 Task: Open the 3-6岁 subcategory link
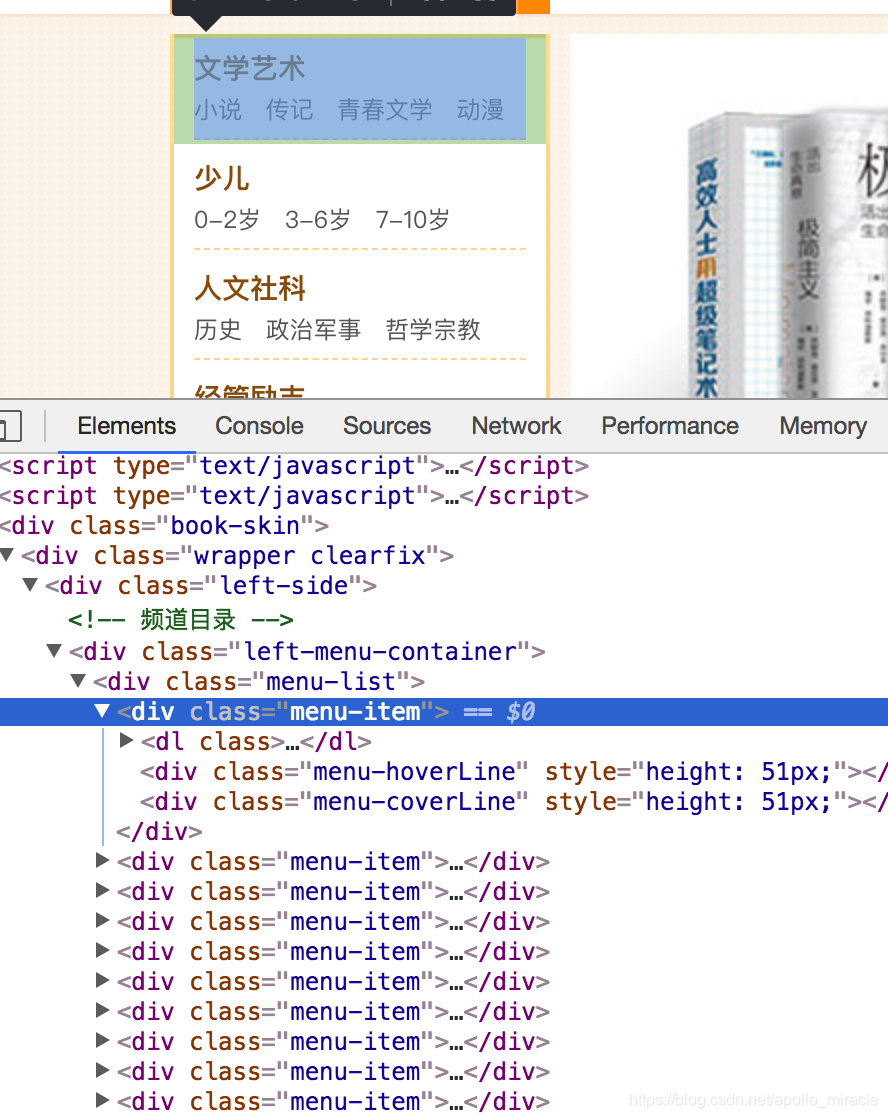coord(318,220)
